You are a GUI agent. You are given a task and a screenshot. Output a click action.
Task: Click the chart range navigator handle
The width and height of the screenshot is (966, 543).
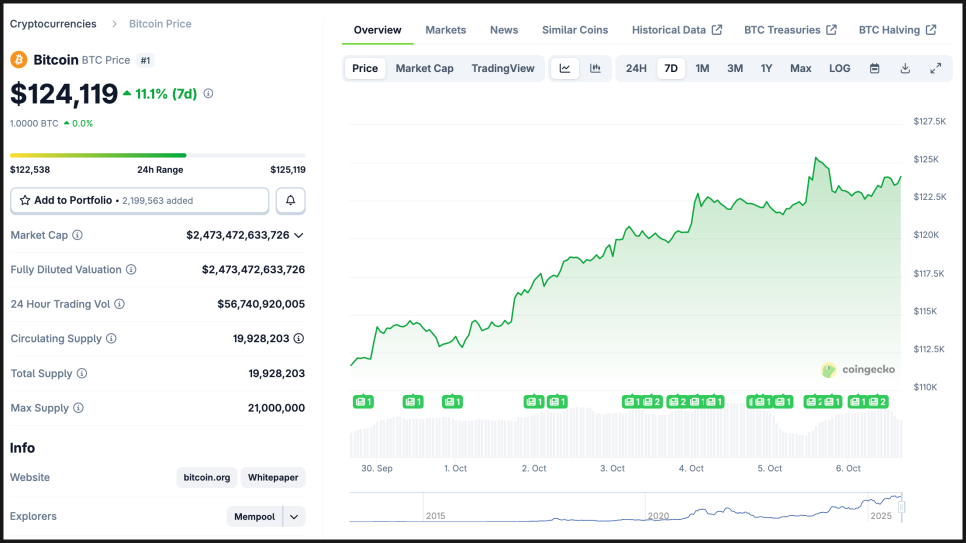coord(901,507)
